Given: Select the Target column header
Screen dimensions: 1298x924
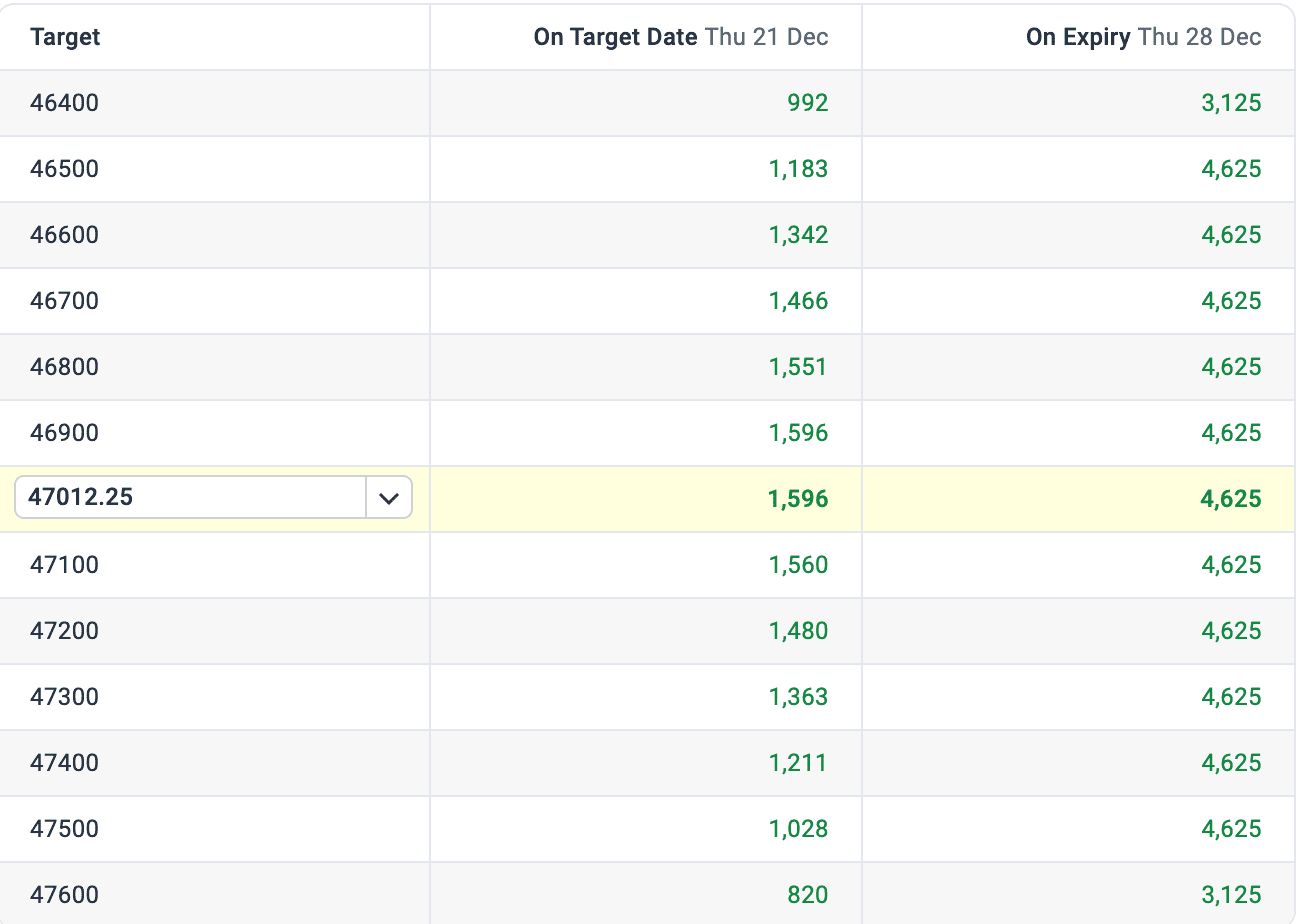Looking at the screenshot, I should [65, 37].
